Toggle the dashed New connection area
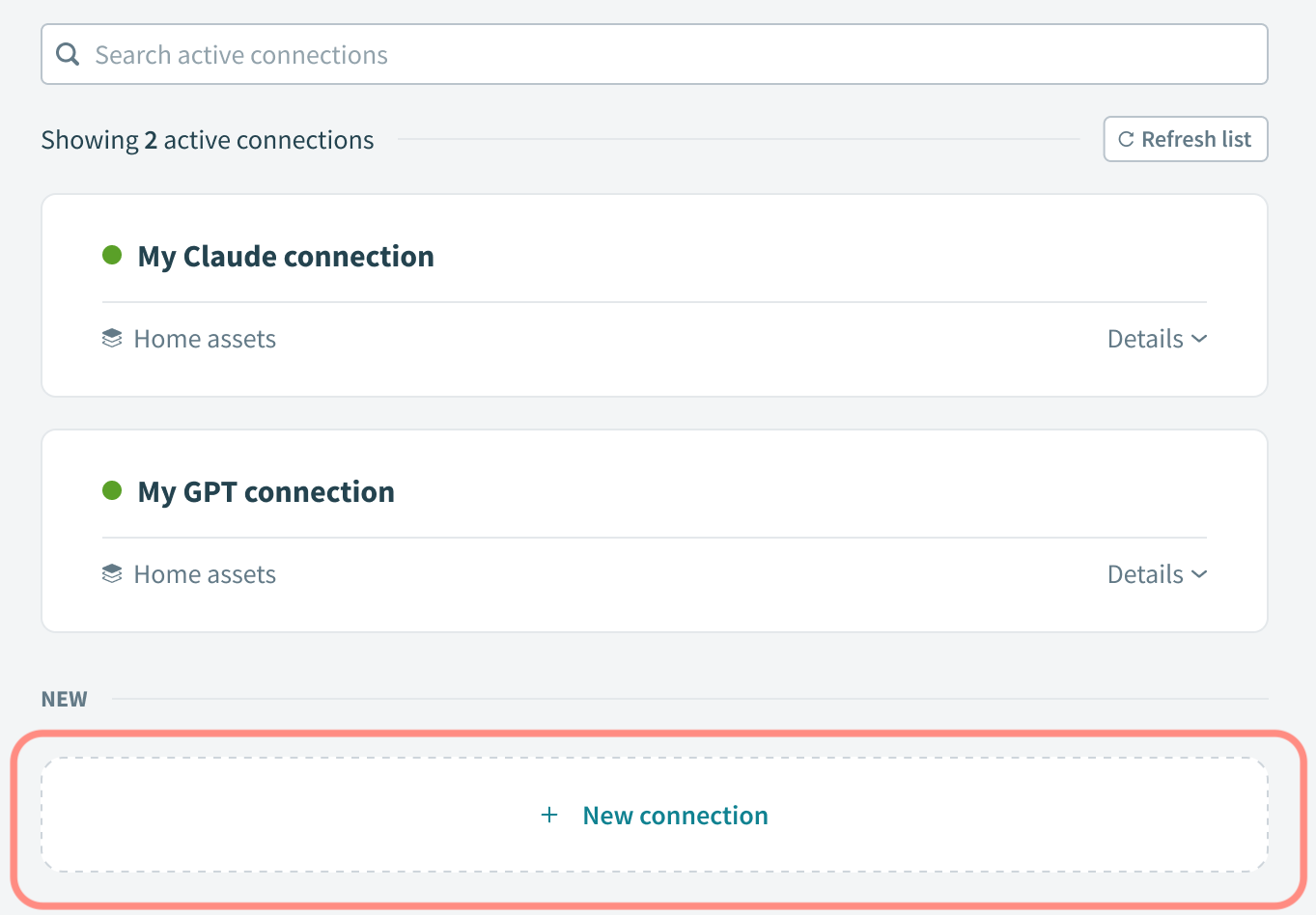1316x915 pixels. pyautogui.click(x=655, y=814)
